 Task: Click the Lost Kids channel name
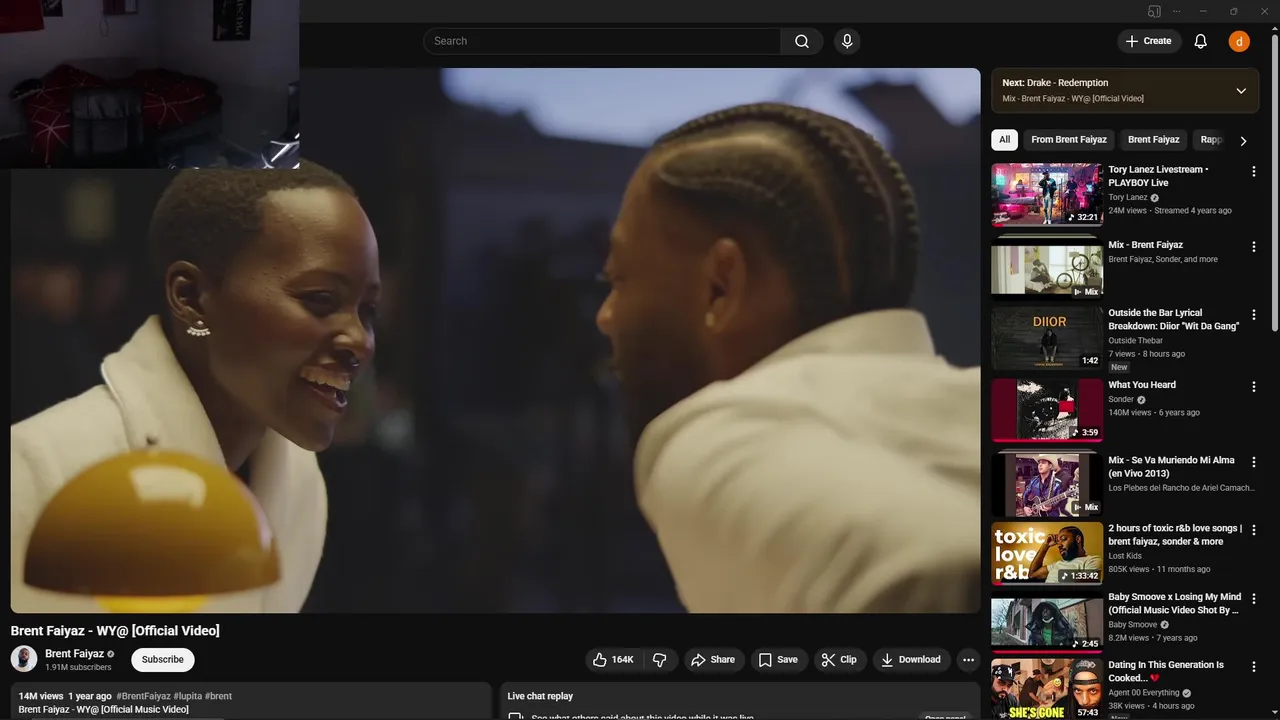click(1125, 556)
